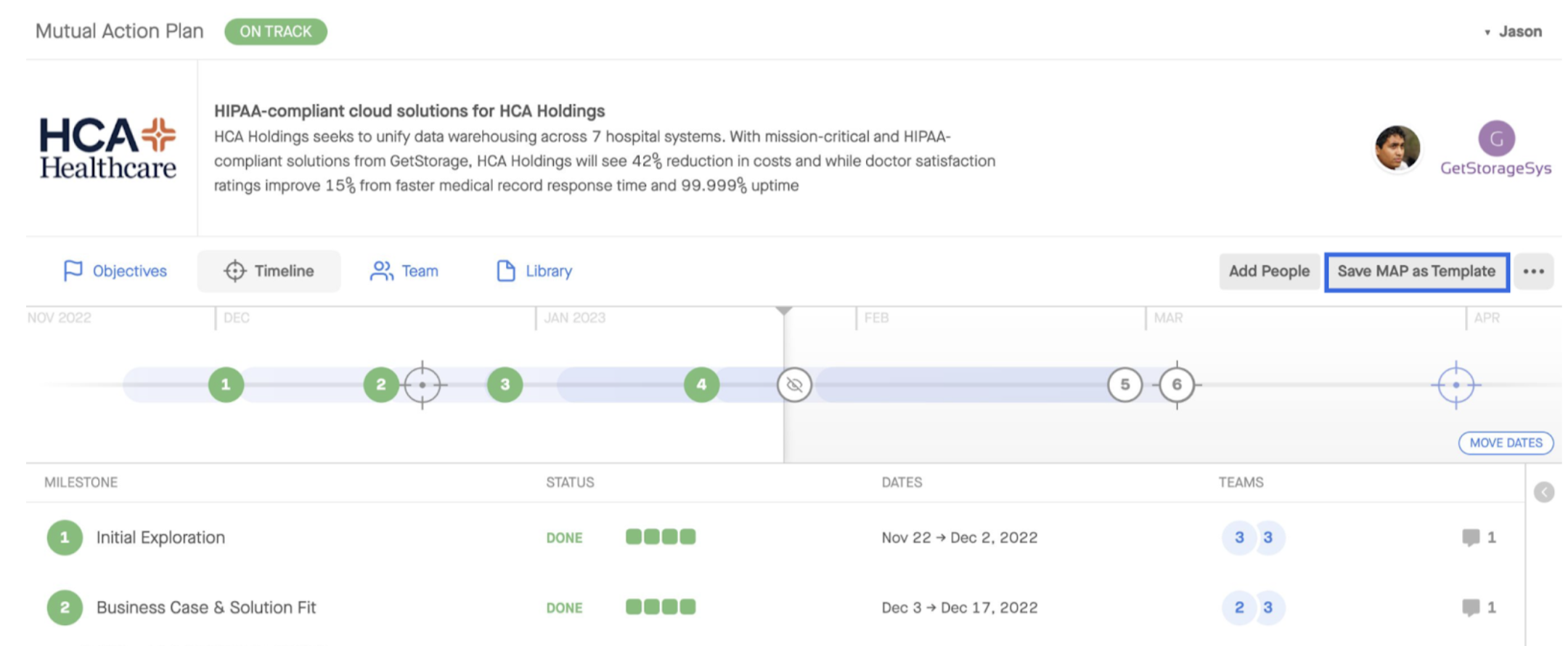Open comments for Business Case & Solution Fit
The width and height of the screenshot is (1568, 646).
1478,608
